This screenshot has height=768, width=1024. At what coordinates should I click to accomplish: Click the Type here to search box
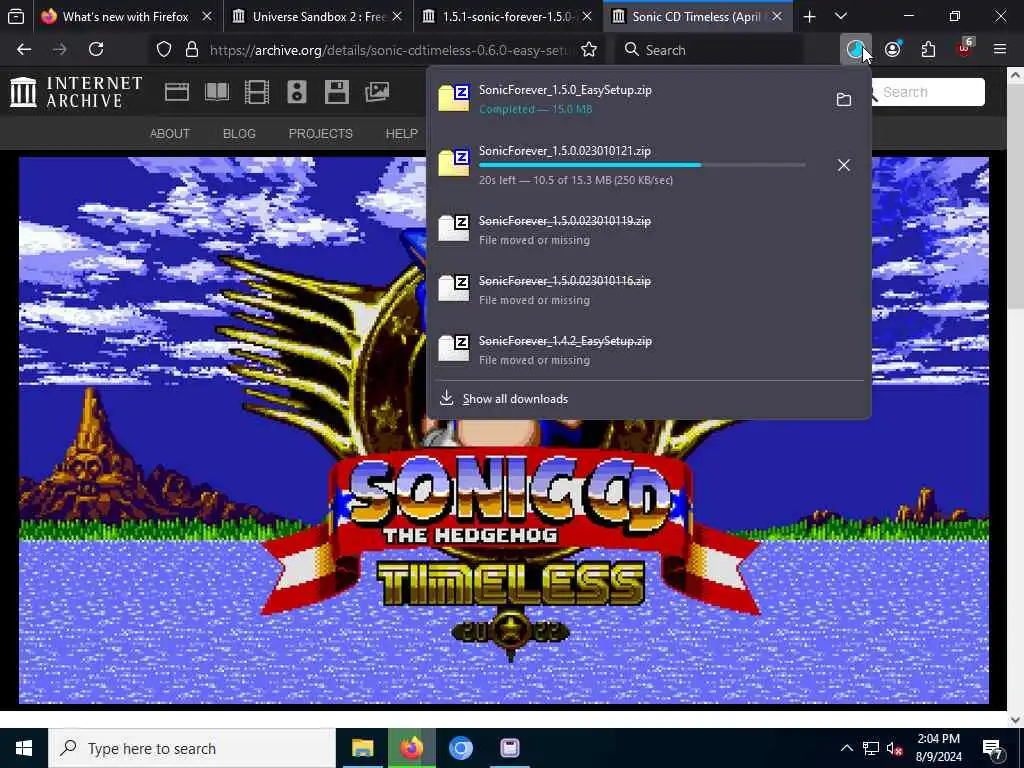(x=191, y=748)
